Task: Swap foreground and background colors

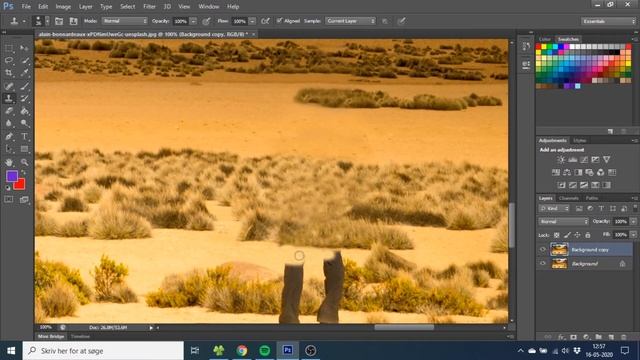Action: coord(23,173)
